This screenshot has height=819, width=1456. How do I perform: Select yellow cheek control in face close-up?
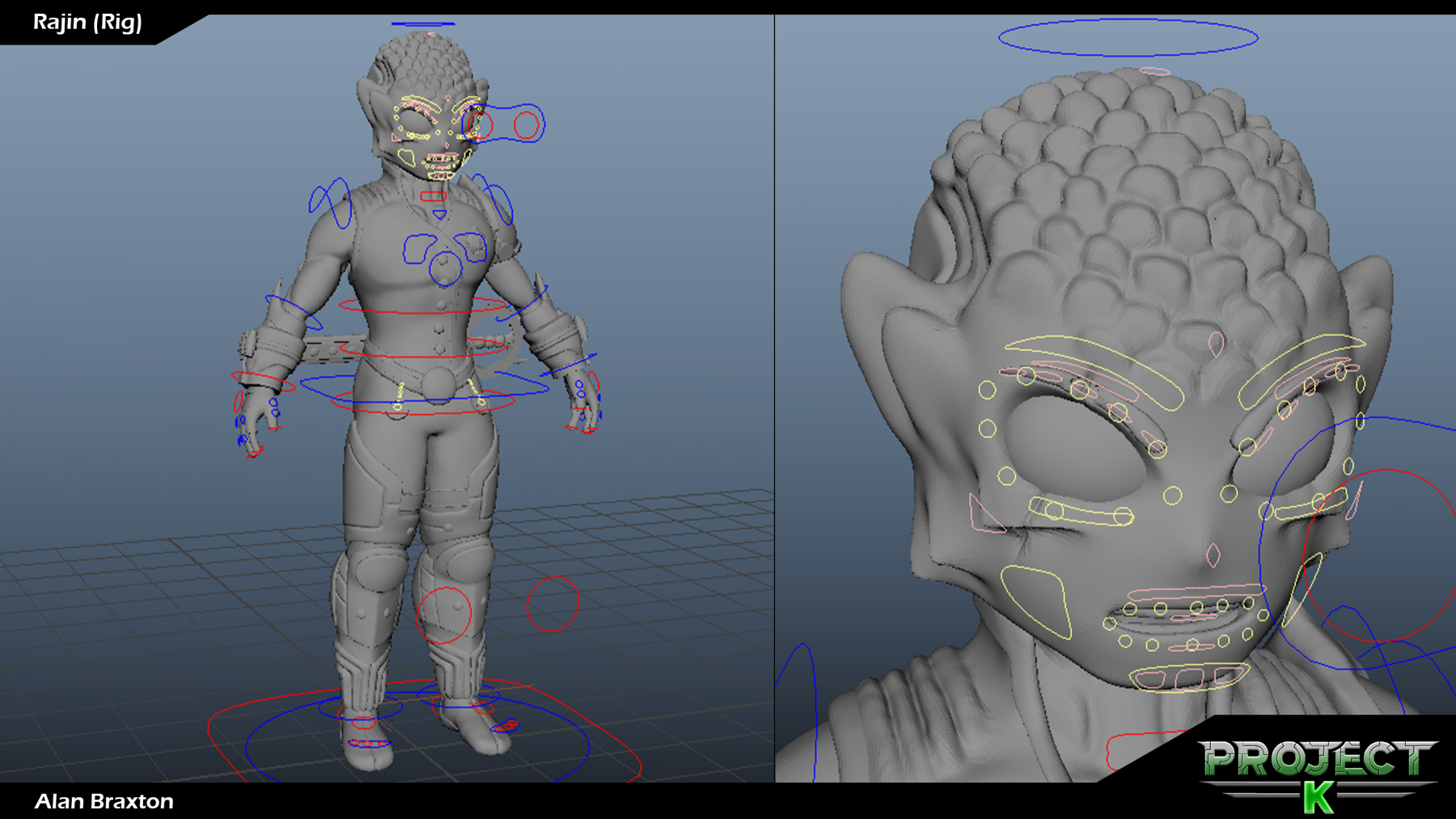tap(1036, 601)
